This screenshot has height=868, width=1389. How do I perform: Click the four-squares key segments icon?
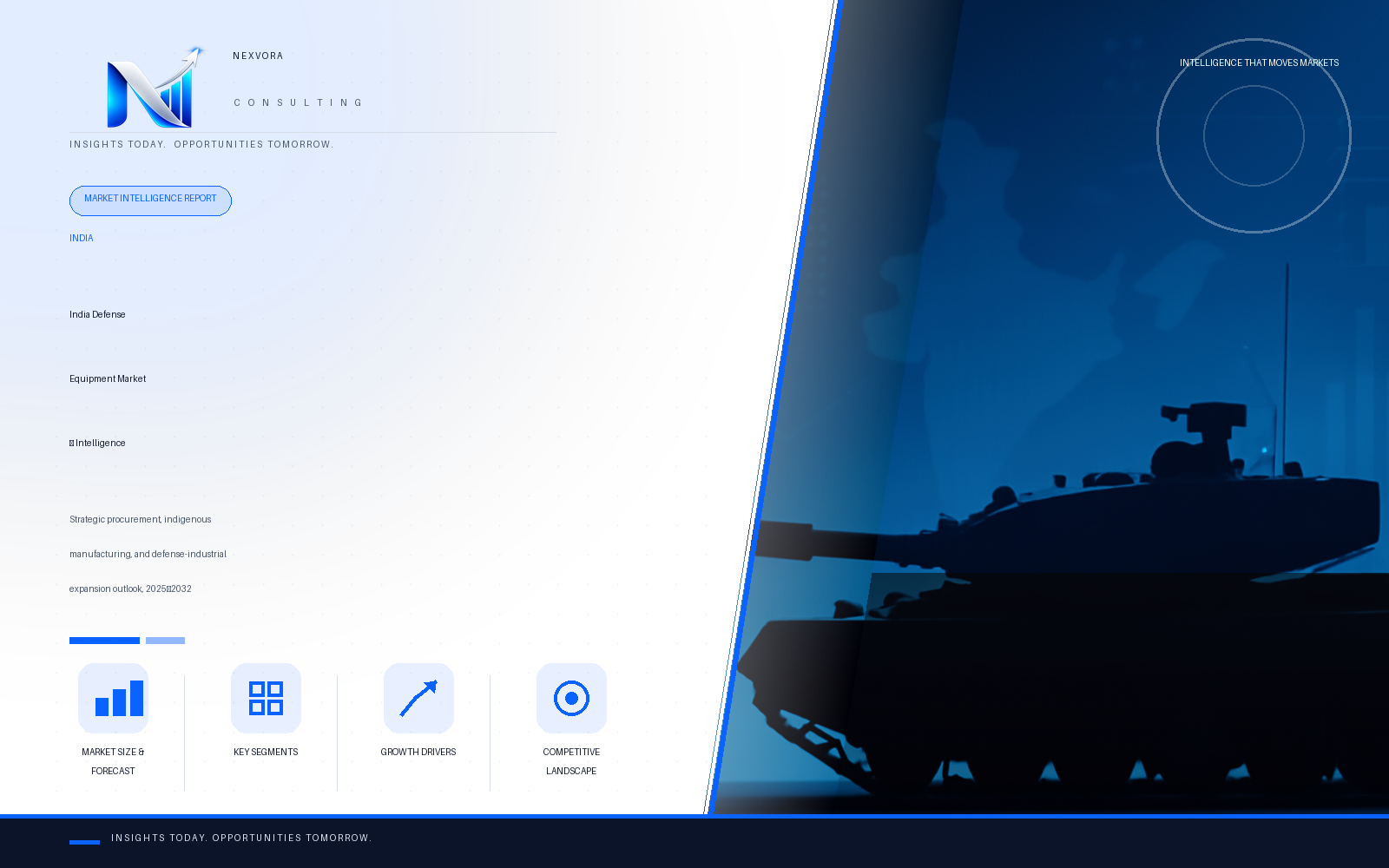pos(266,698)
